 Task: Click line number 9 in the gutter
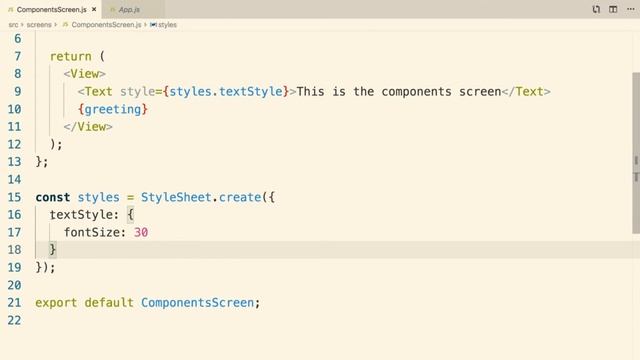(17, 91)
